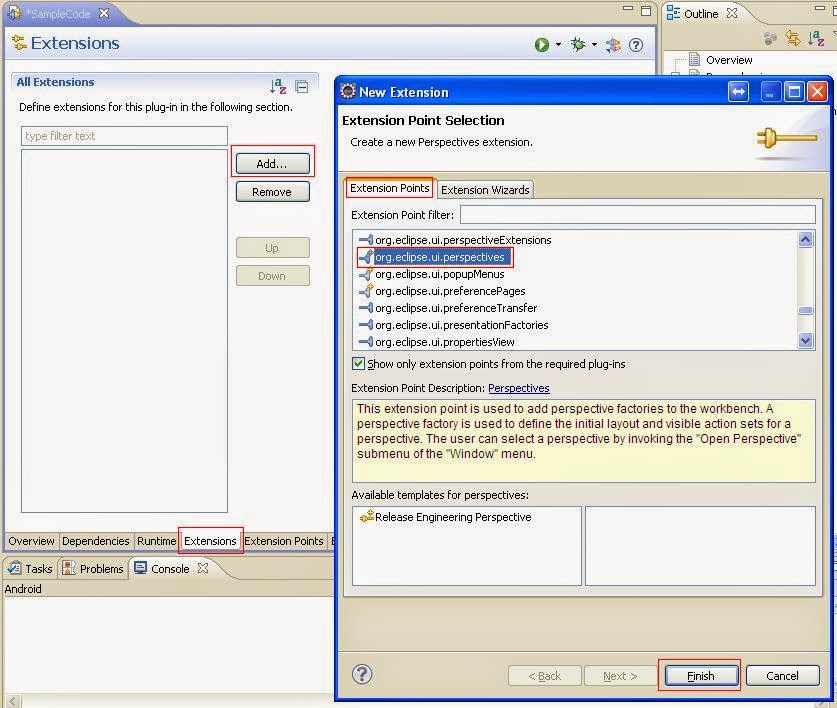
Task: Click the type filter text field
Action: 124,136
